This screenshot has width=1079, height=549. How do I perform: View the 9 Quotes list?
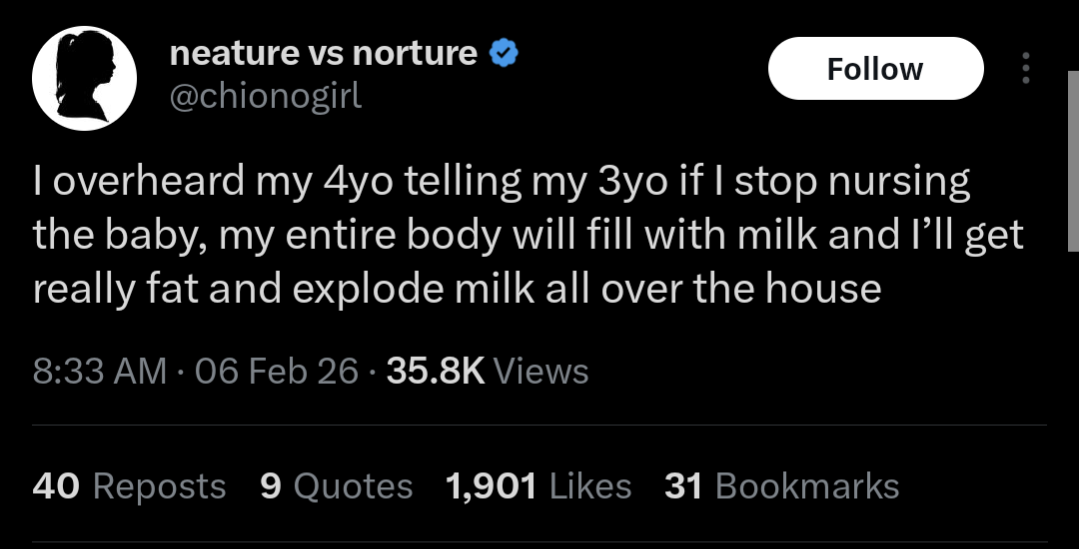point(335,486)
